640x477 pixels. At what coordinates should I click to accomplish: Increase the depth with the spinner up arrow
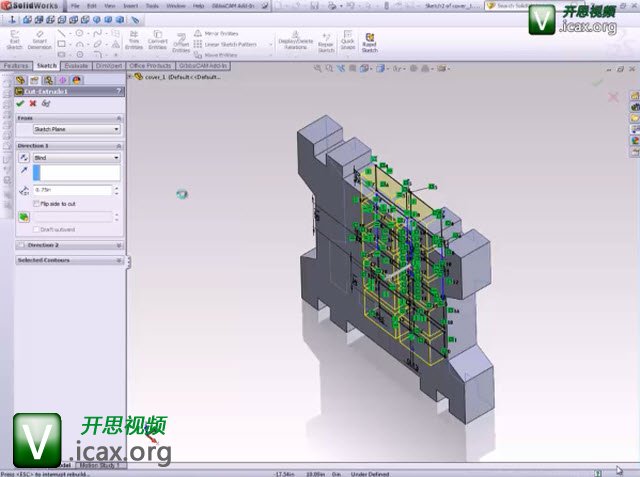117,188
